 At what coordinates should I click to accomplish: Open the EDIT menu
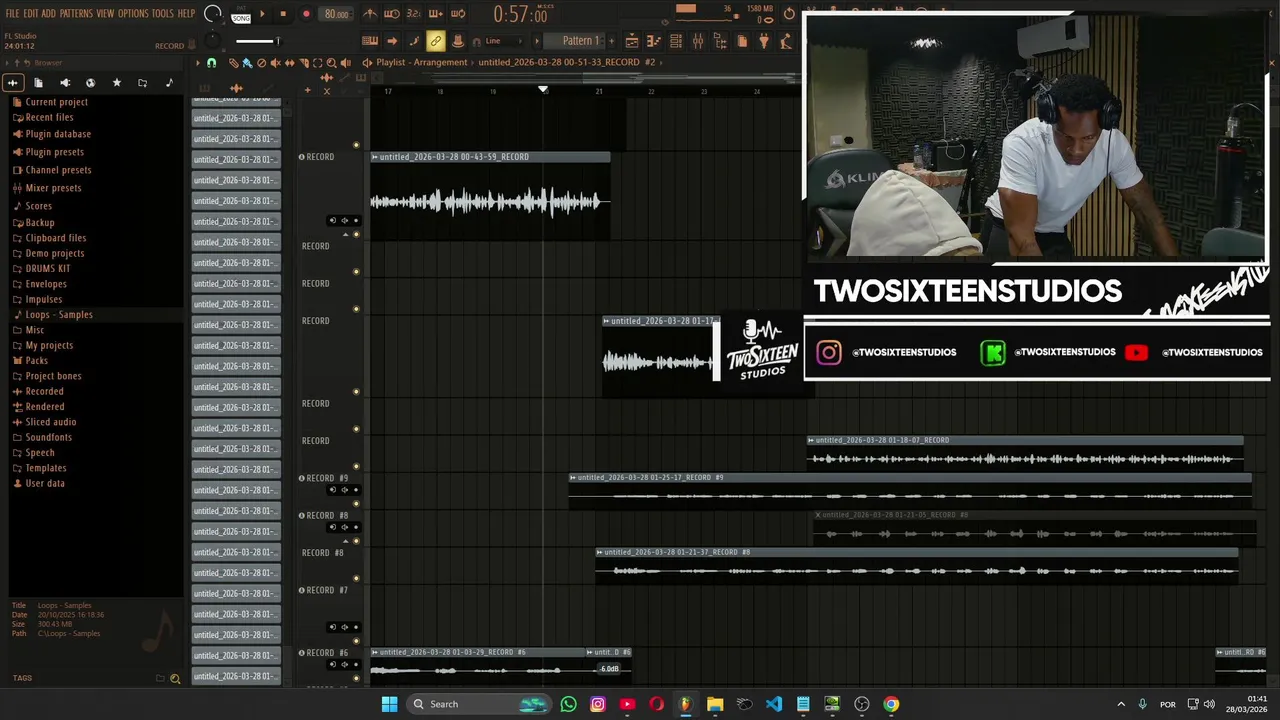[31, 13]
